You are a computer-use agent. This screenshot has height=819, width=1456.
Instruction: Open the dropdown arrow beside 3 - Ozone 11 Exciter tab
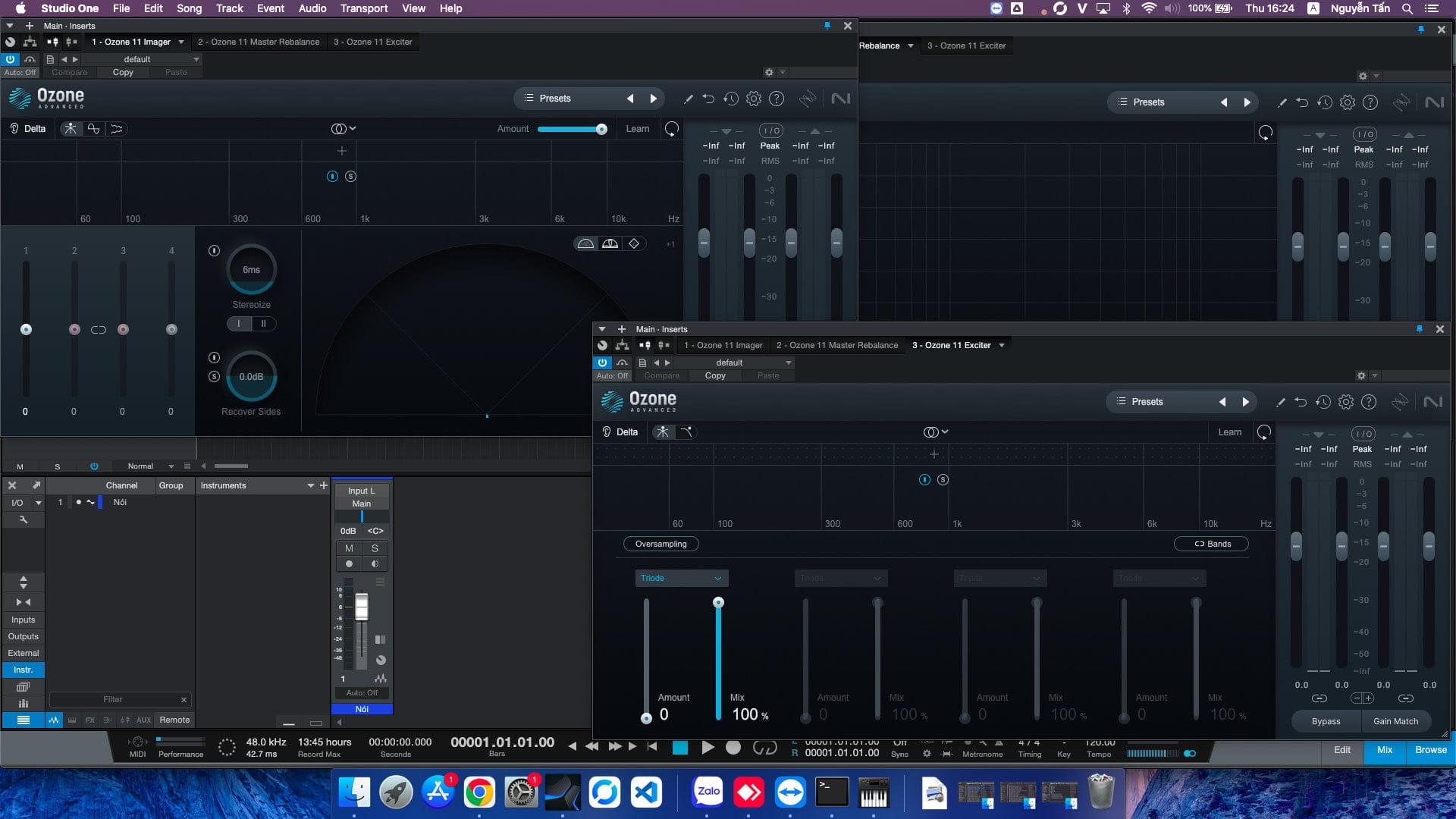[1002, 346]
